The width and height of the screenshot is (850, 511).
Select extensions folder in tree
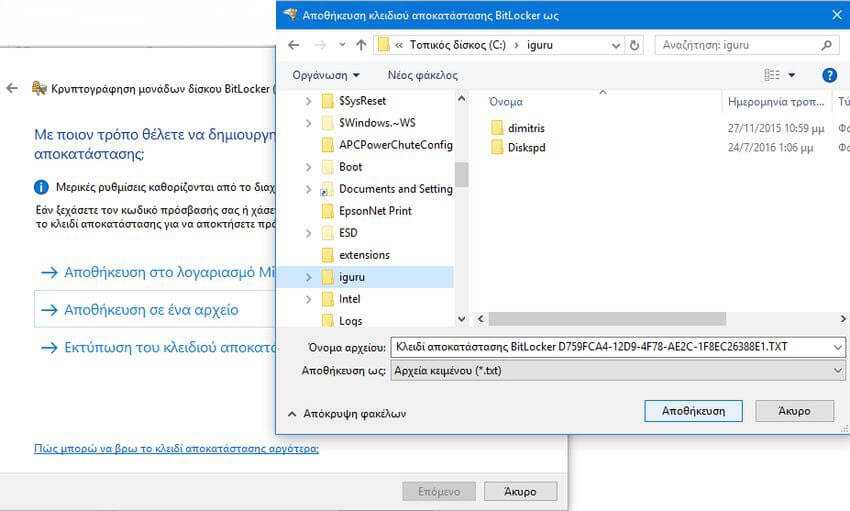[356, 255]
